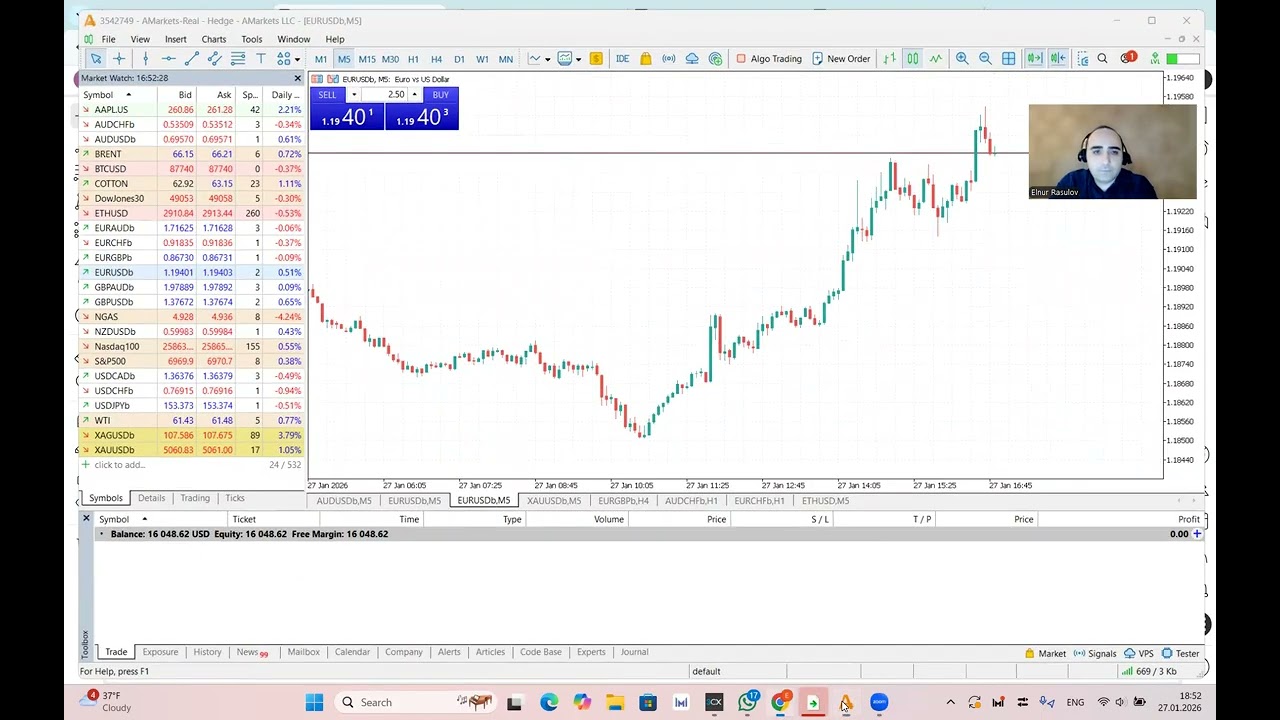Switch timeframe to H1

click(413, 59)
